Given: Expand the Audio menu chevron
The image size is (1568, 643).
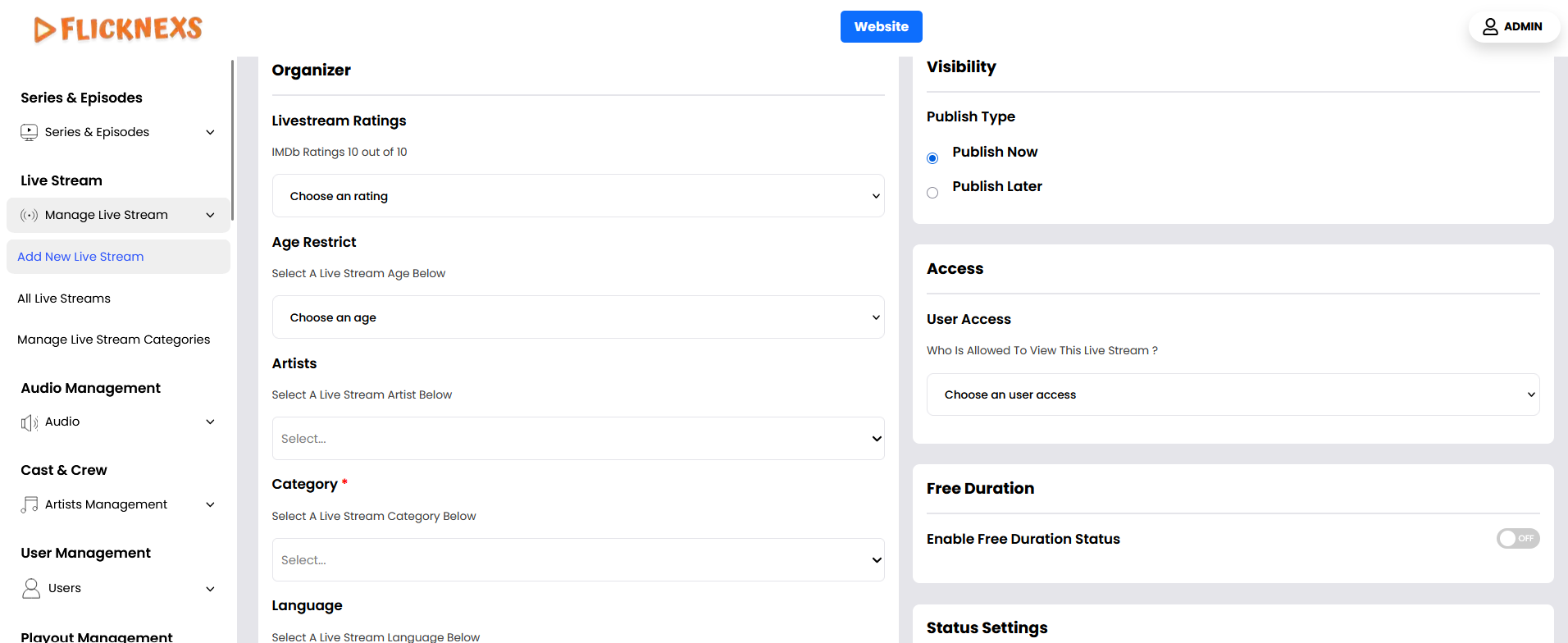Looking at the screenshot, I should pyautogui.click(x=210, y=422).
